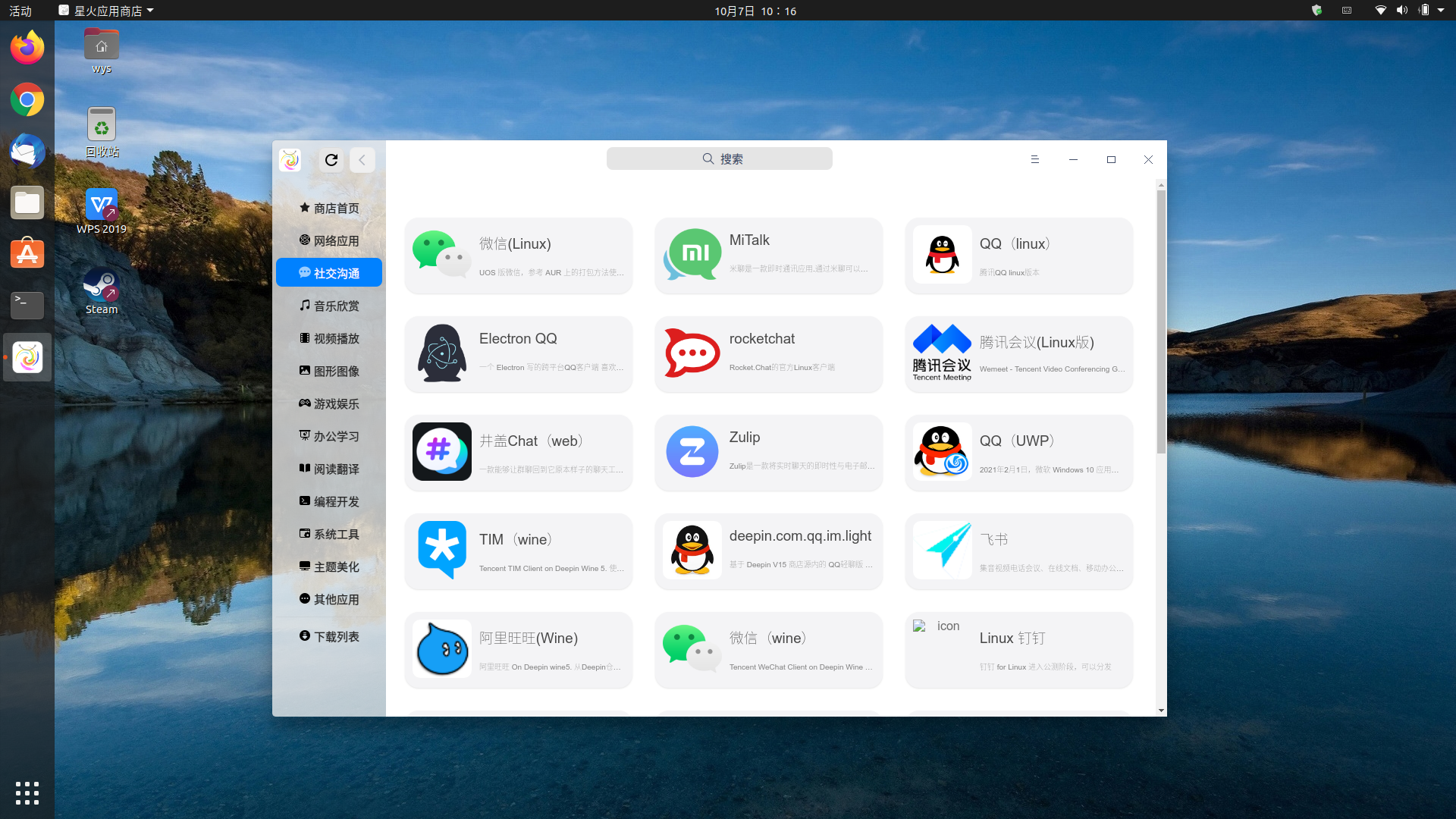Open the Zulip app icon
This screenshot has width=1456, height=819.
[x=692, y=452]
